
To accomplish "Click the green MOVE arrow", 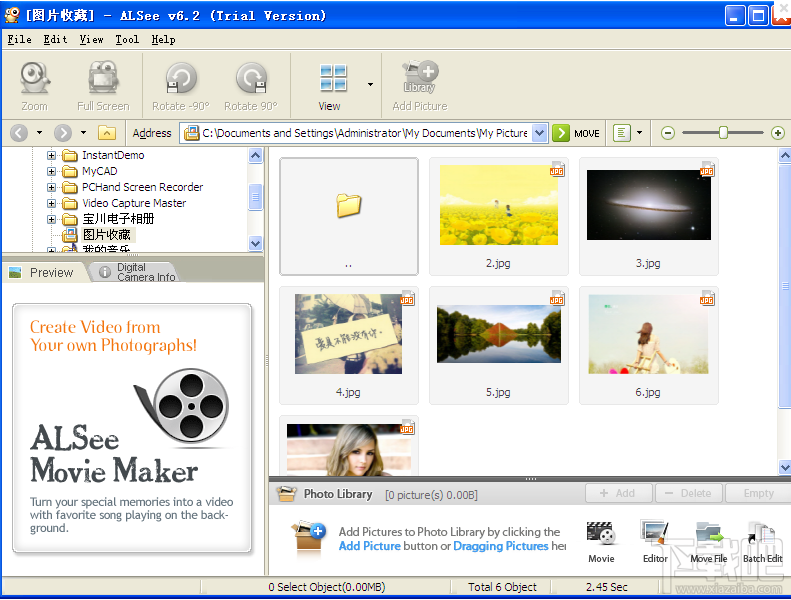I will [560, 133].
